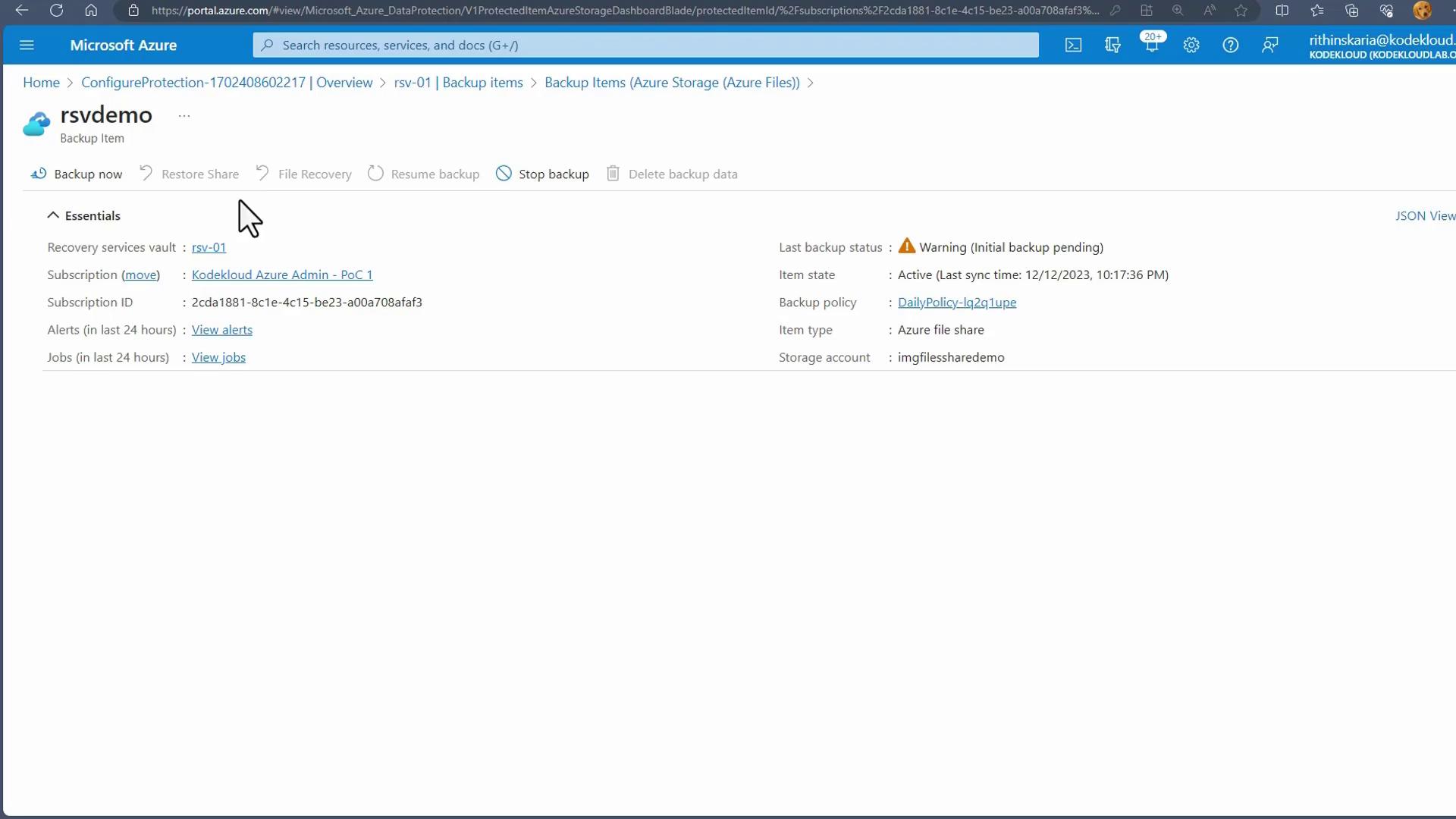Open the notifications bell icon
Viewport: 1456px width, 819px height.
[x=1151, y=45]
